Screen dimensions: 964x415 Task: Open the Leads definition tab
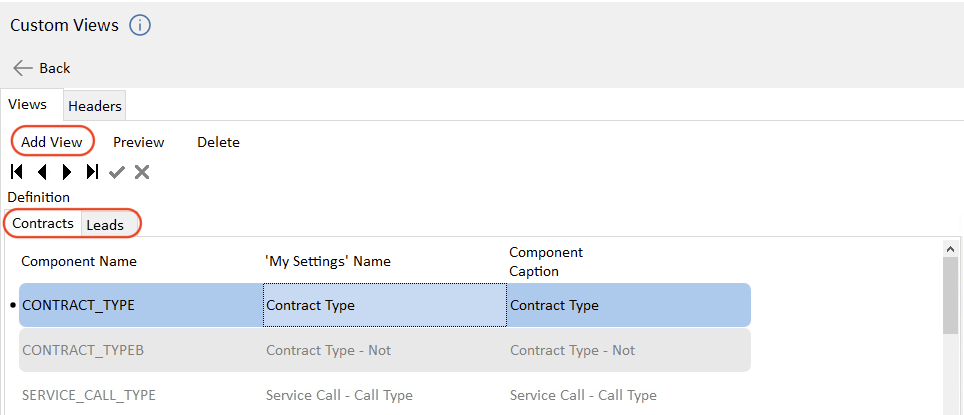click(105, 225)
